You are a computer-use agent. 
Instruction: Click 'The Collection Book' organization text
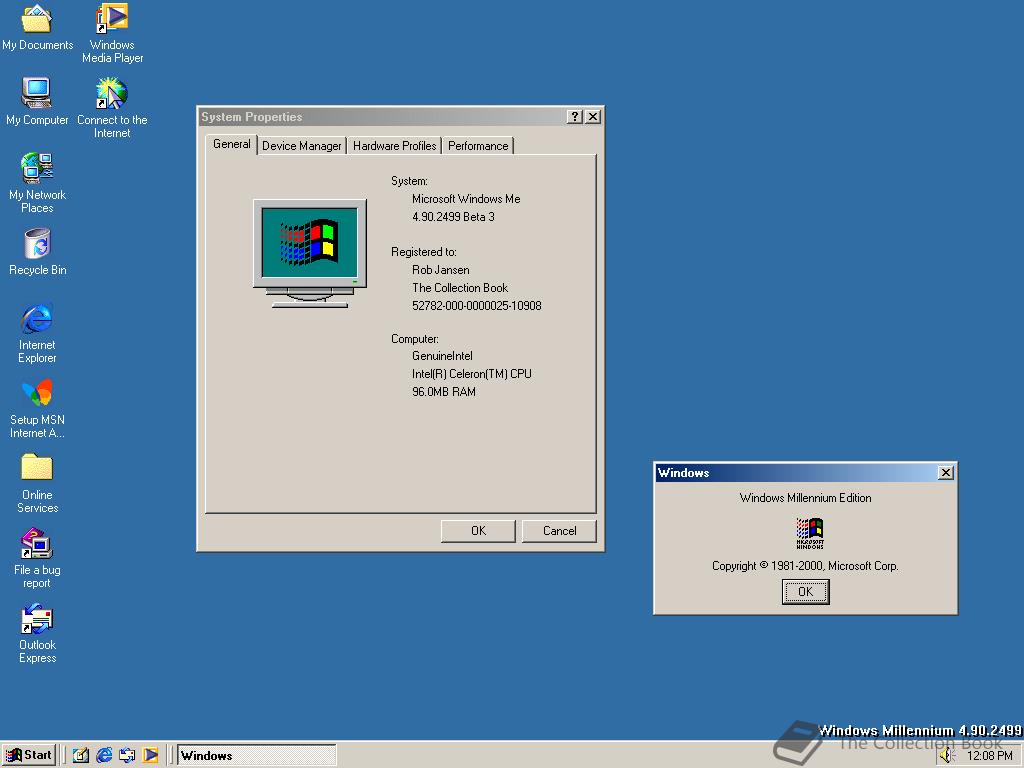460,288
